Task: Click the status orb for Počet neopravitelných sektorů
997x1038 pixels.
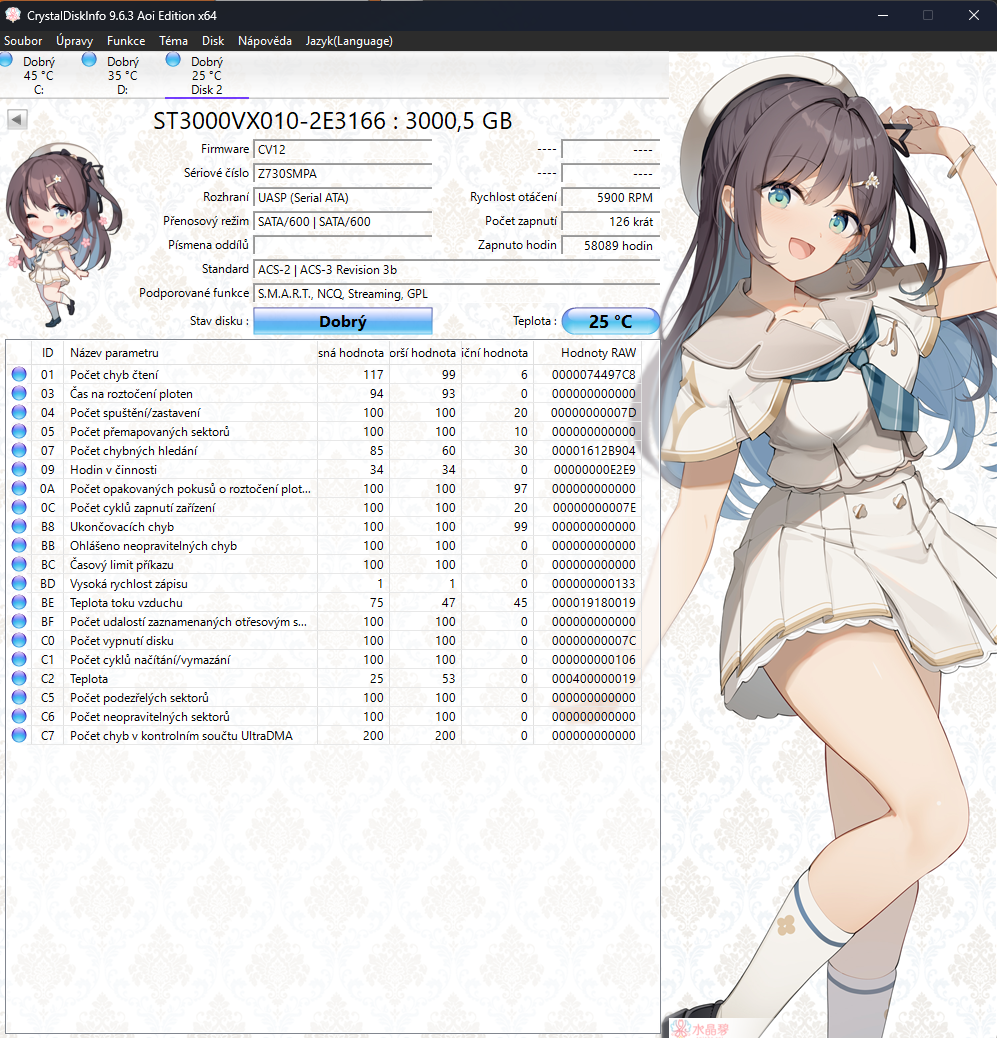Action: (x=19, y=716)
